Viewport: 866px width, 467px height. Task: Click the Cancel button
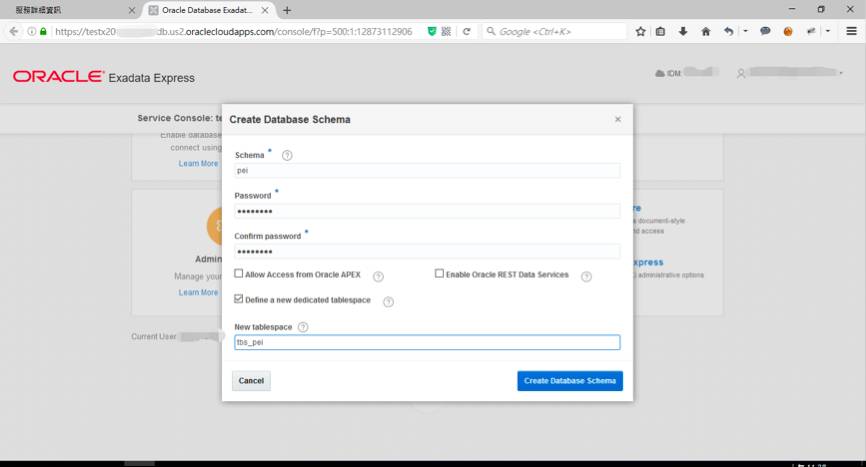251,381
